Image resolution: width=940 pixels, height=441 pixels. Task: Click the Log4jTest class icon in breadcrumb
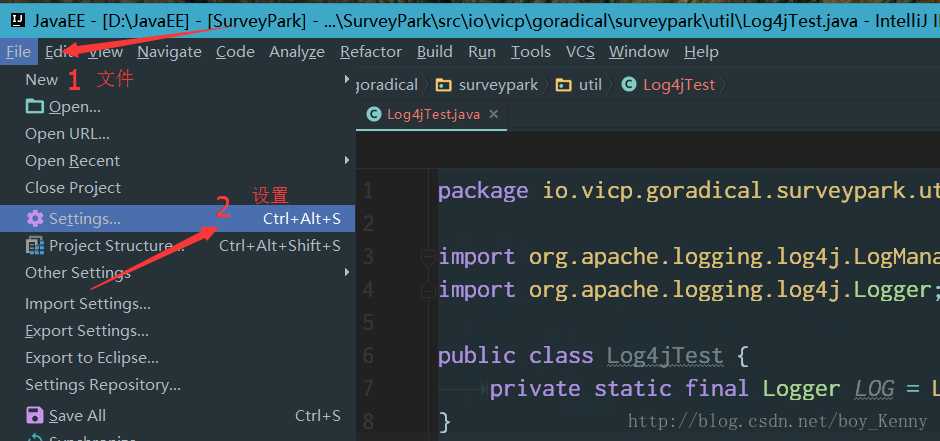click(x=628, y=85)
